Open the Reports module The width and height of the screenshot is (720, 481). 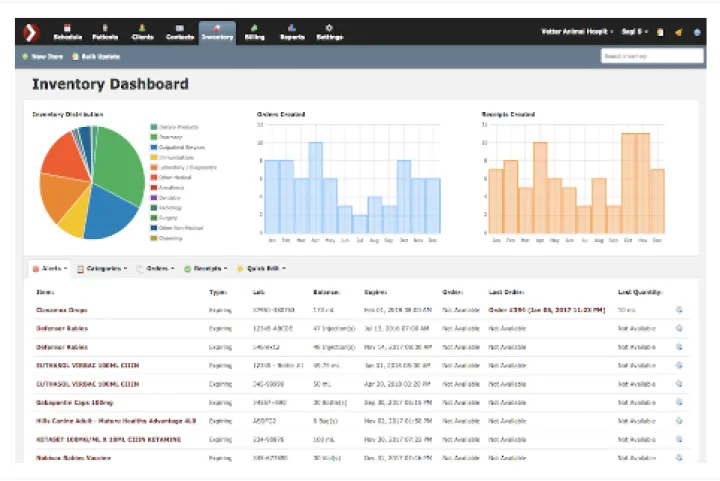click(x=292, y=32)
